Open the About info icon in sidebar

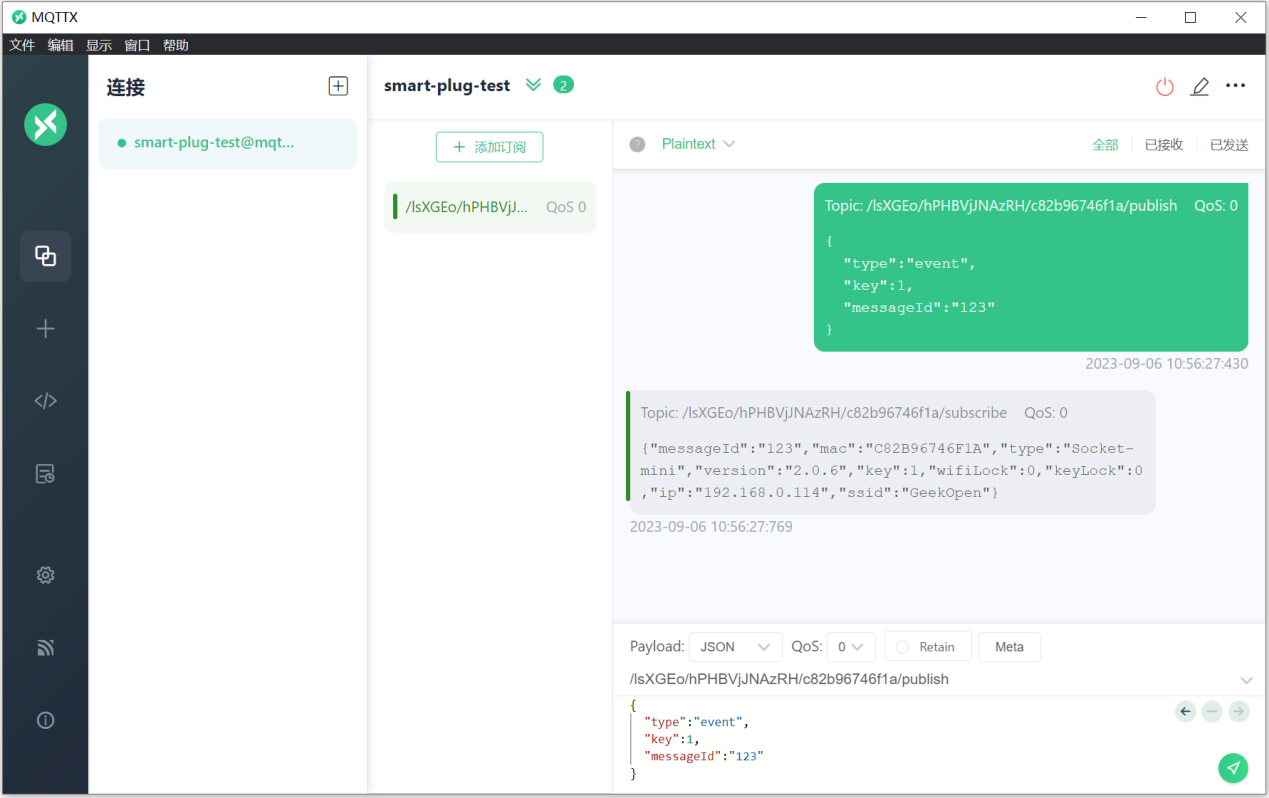45,720
